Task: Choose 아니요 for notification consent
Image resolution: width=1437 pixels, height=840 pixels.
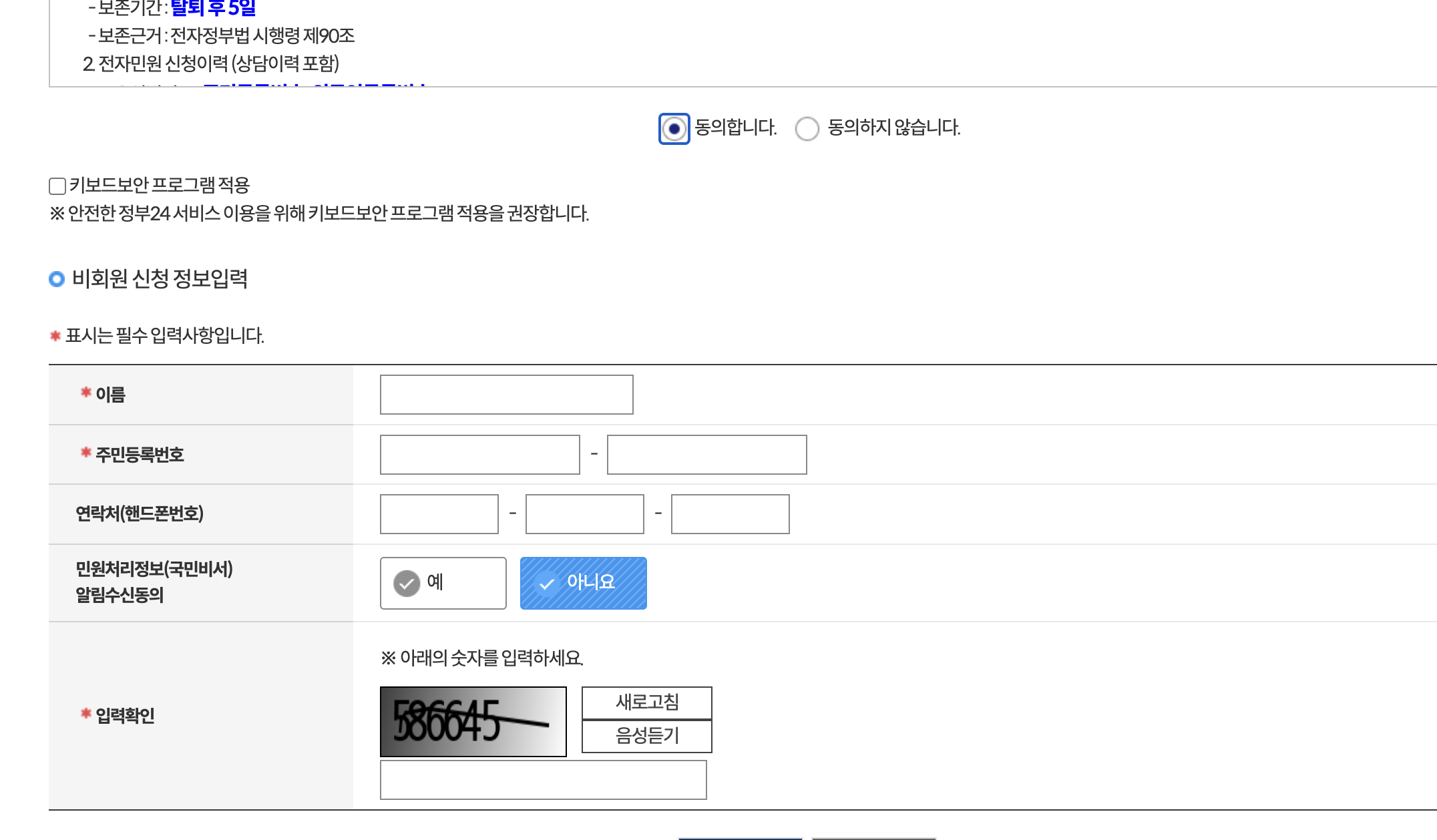Action: (583, 583)
